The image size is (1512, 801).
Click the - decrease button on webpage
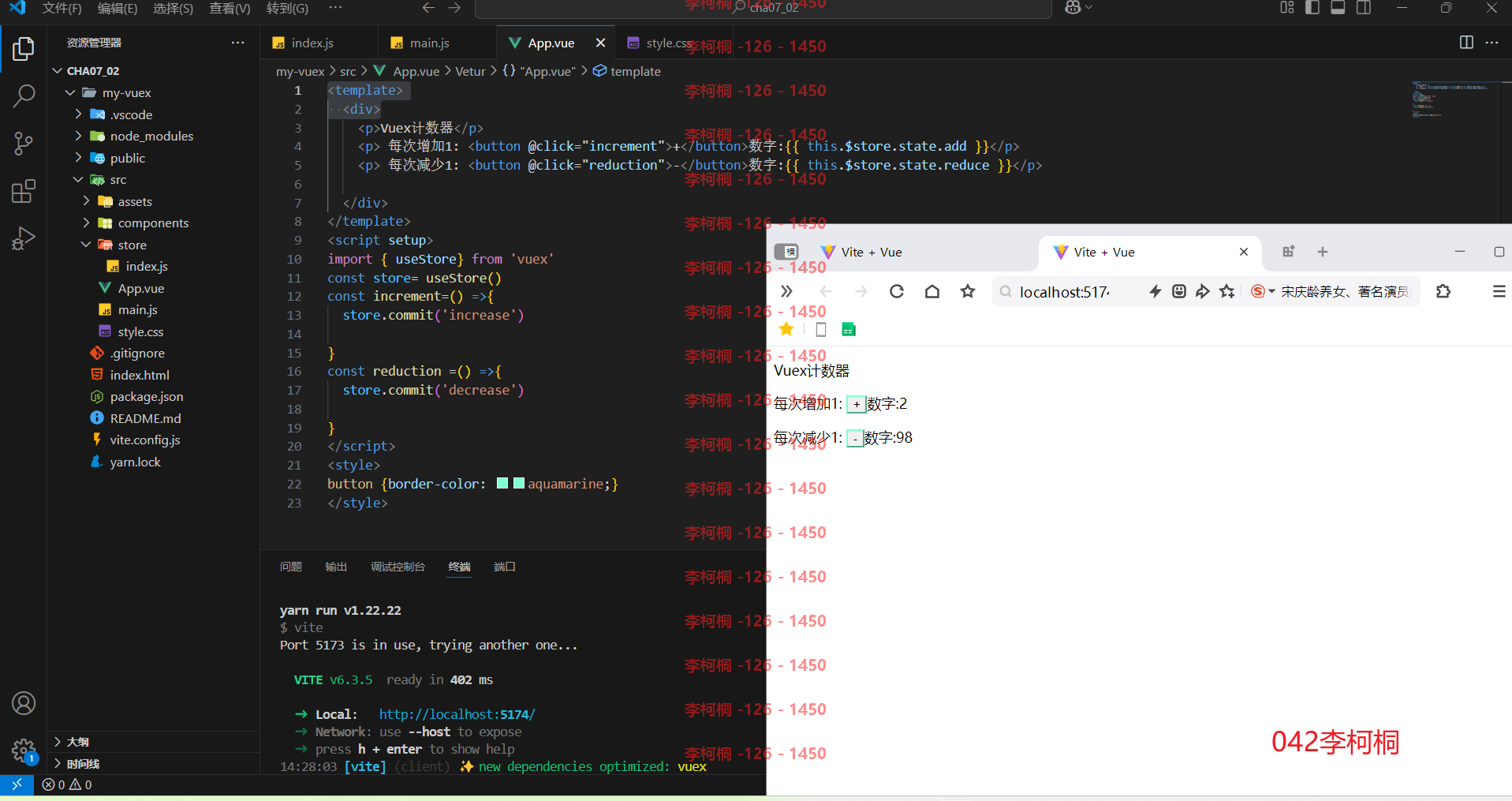pos(855,439)
